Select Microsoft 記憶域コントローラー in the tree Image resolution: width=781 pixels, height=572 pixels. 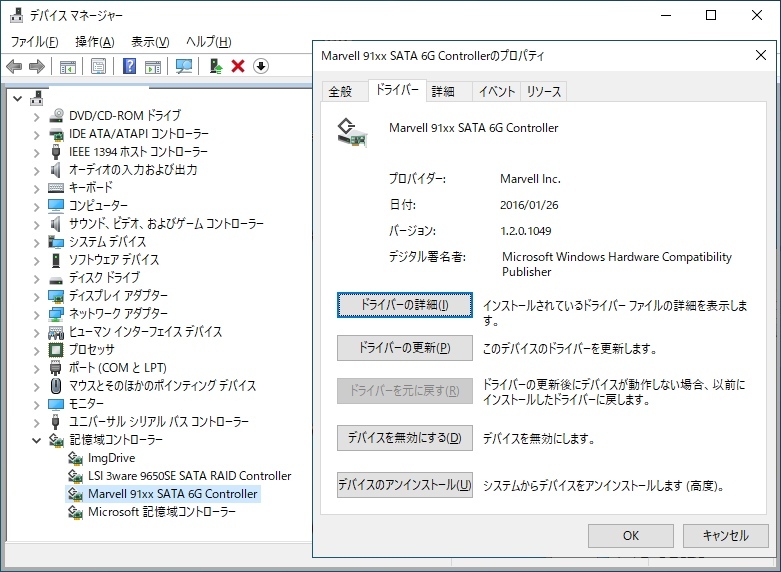[x=162, y=512]
